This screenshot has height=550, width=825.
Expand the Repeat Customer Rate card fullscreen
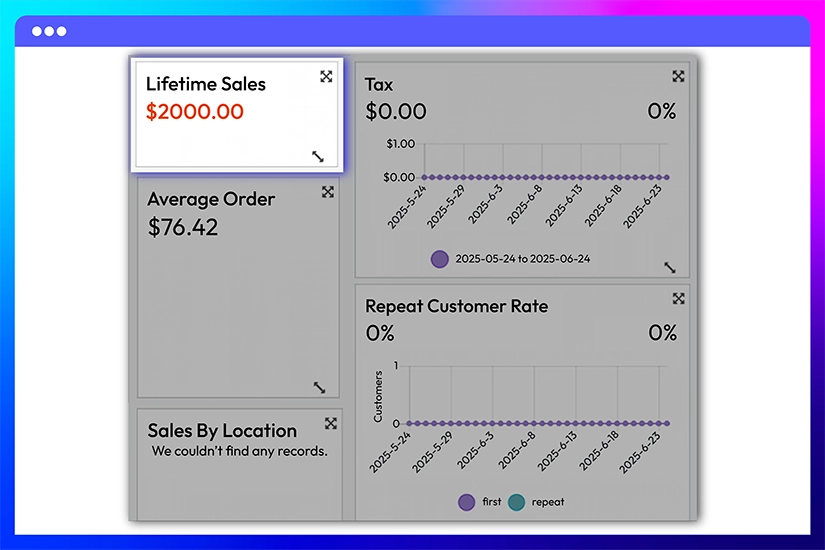pos(679,299)
